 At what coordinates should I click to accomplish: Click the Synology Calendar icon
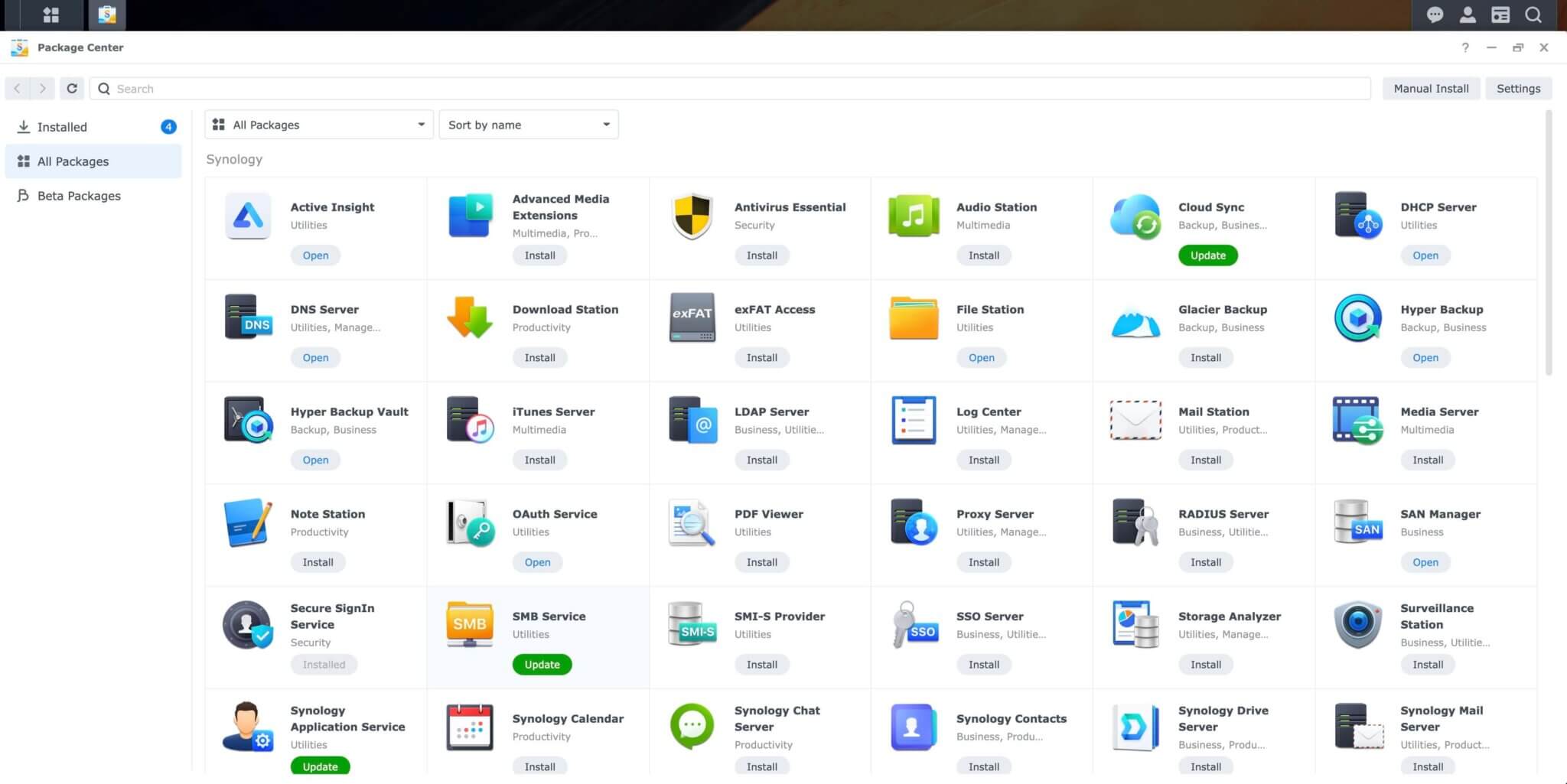click(x=470, y=727)
